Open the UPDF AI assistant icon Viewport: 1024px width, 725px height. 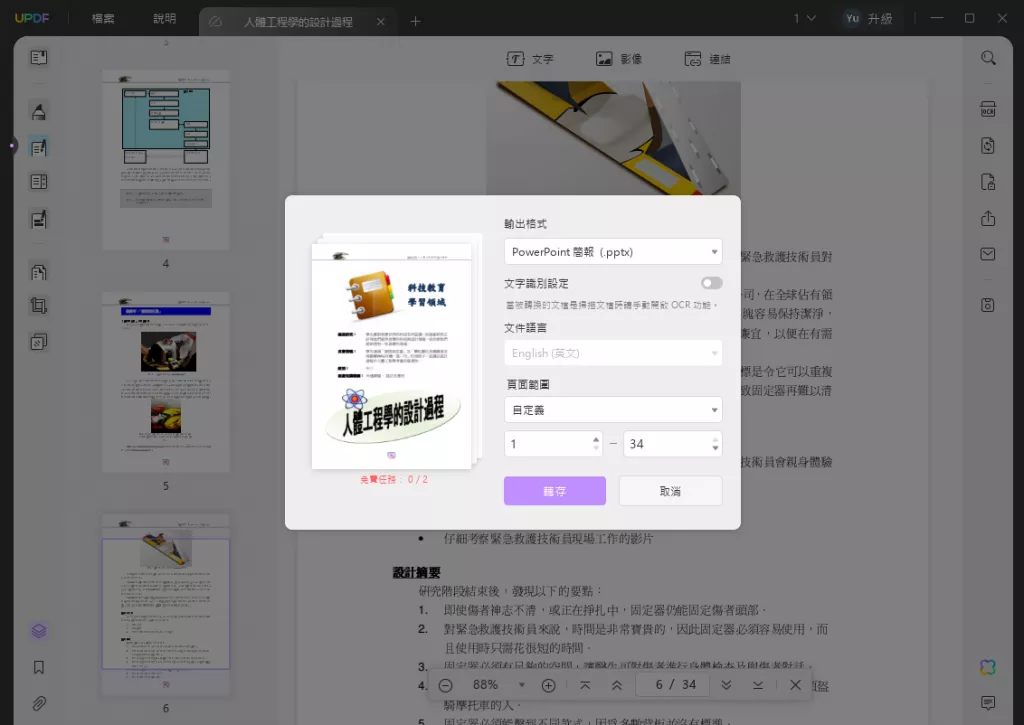click(x=988, y=667)
